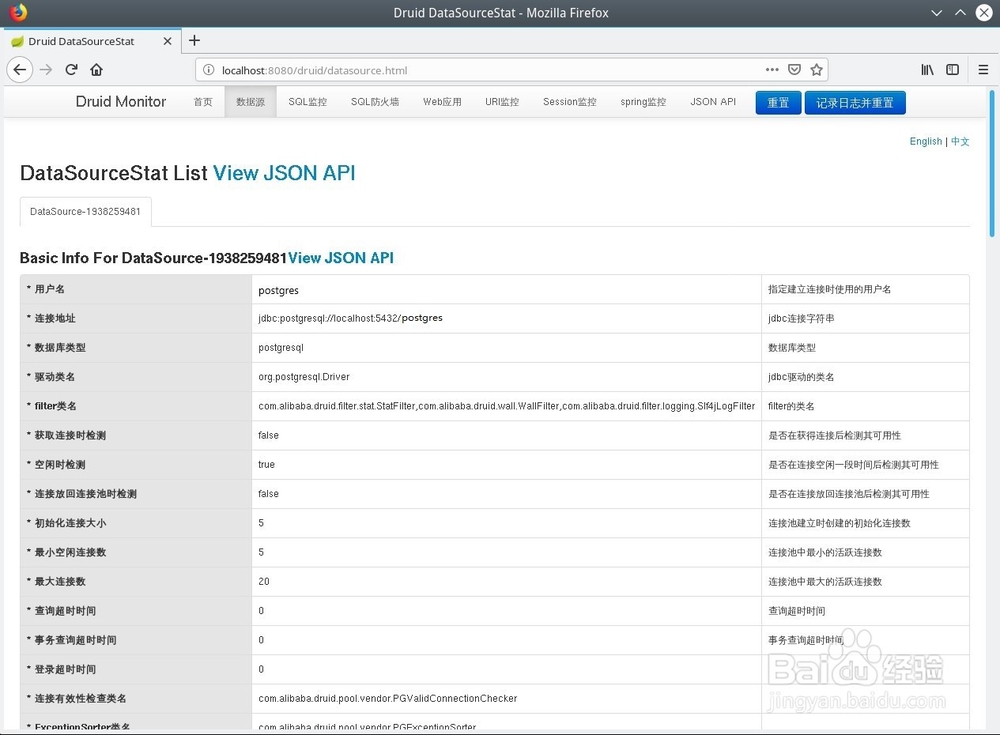Click the org.postgresql.Driver value
Screen dimensions: 1000x735
pyautogui.click(x=304, y=376)
